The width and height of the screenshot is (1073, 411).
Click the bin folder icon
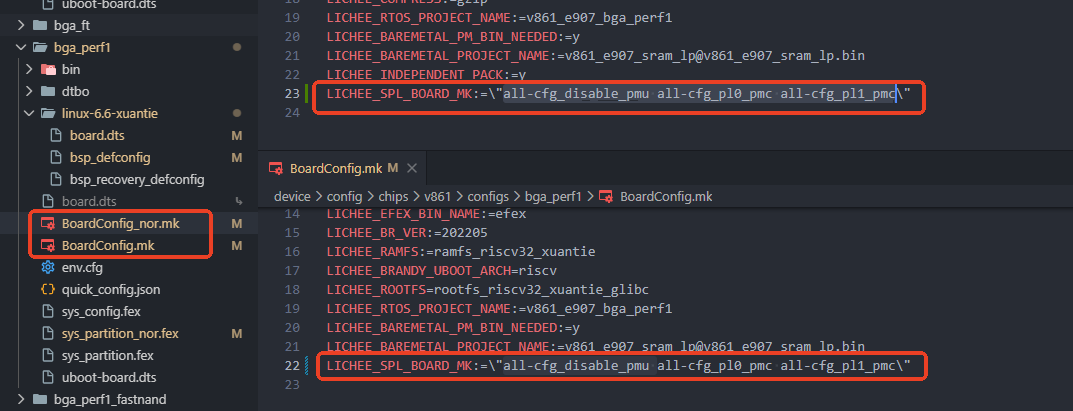[x=47, y=69]
